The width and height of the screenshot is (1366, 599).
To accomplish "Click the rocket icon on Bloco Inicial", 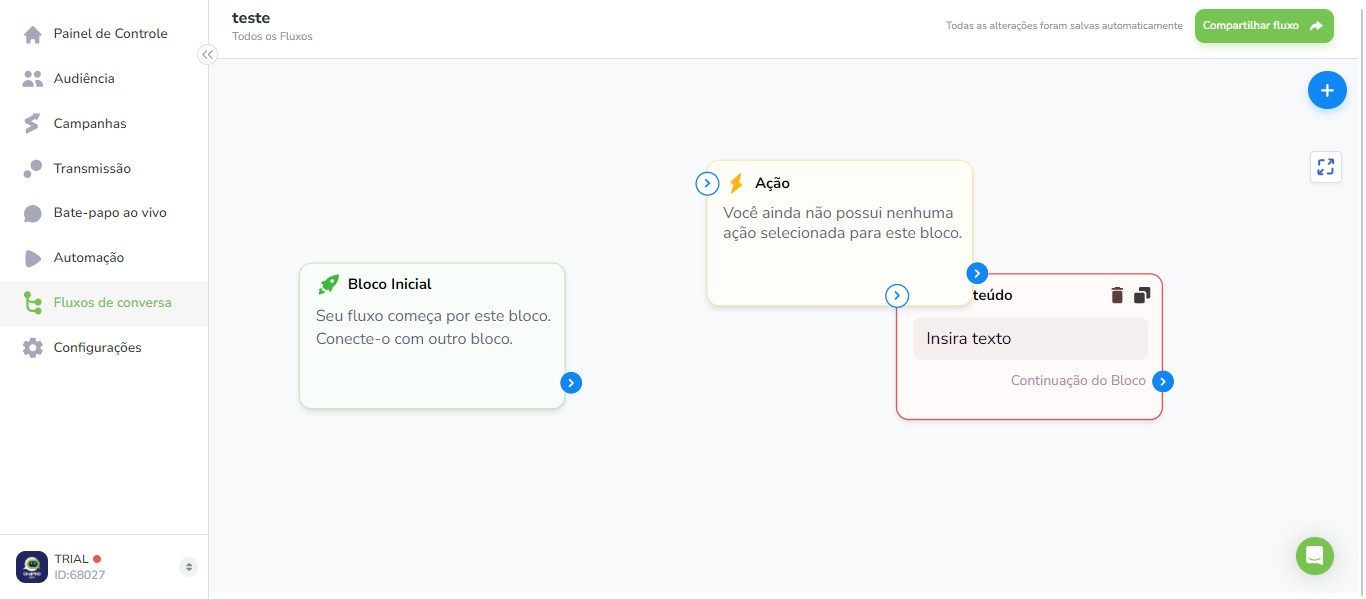I will [328, 284].
